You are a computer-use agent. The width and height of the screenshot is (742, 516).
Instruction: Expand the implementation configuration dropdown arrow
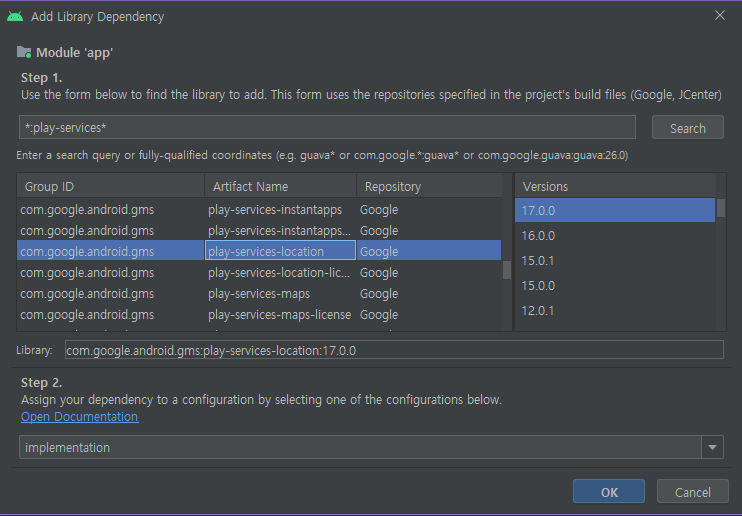point(712,447)
